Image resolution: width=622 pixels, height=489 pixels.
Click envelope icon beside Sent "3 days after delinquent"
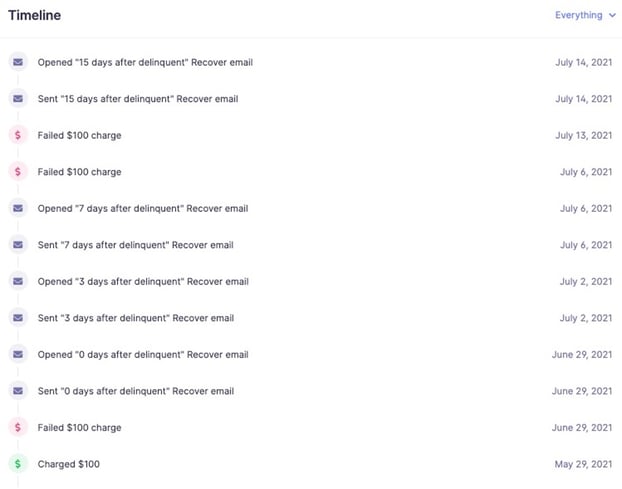click(x=18, y=317)
